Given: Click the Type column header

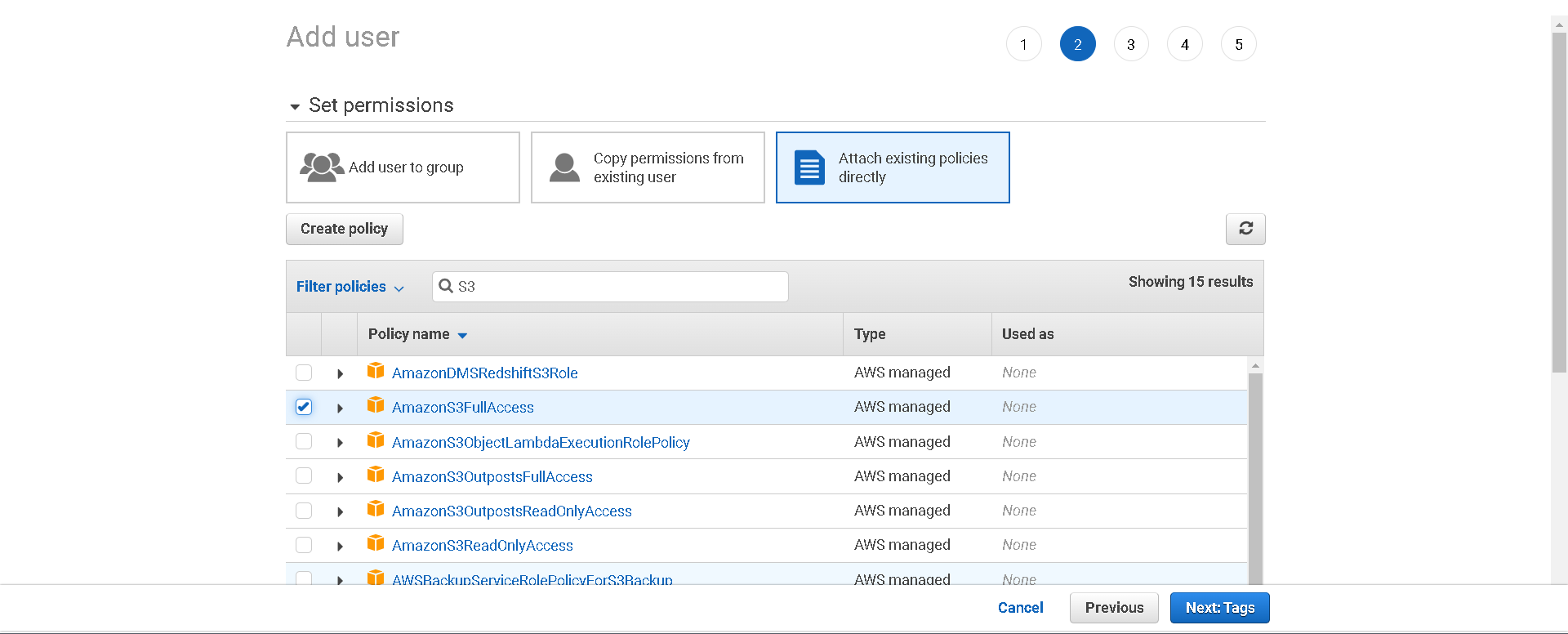Looking at the screenshot, I should coord(917,334).
